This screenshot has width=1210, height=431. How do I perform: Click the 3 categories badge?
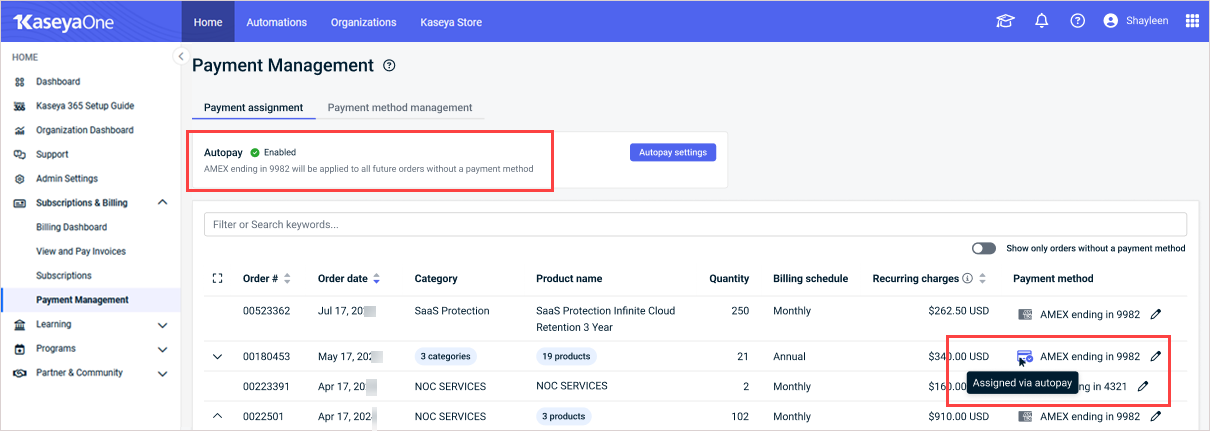tap(444, 356)
